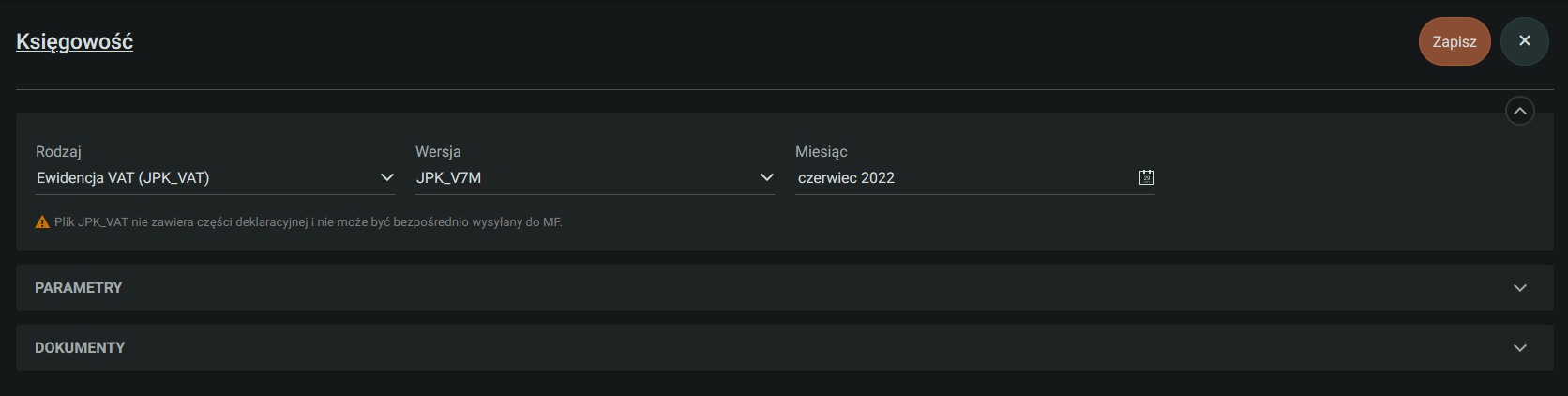Expand DOKUMENTY using its chevron arrow
This screenshot has height=396, width=1568.
[1519, 348]
